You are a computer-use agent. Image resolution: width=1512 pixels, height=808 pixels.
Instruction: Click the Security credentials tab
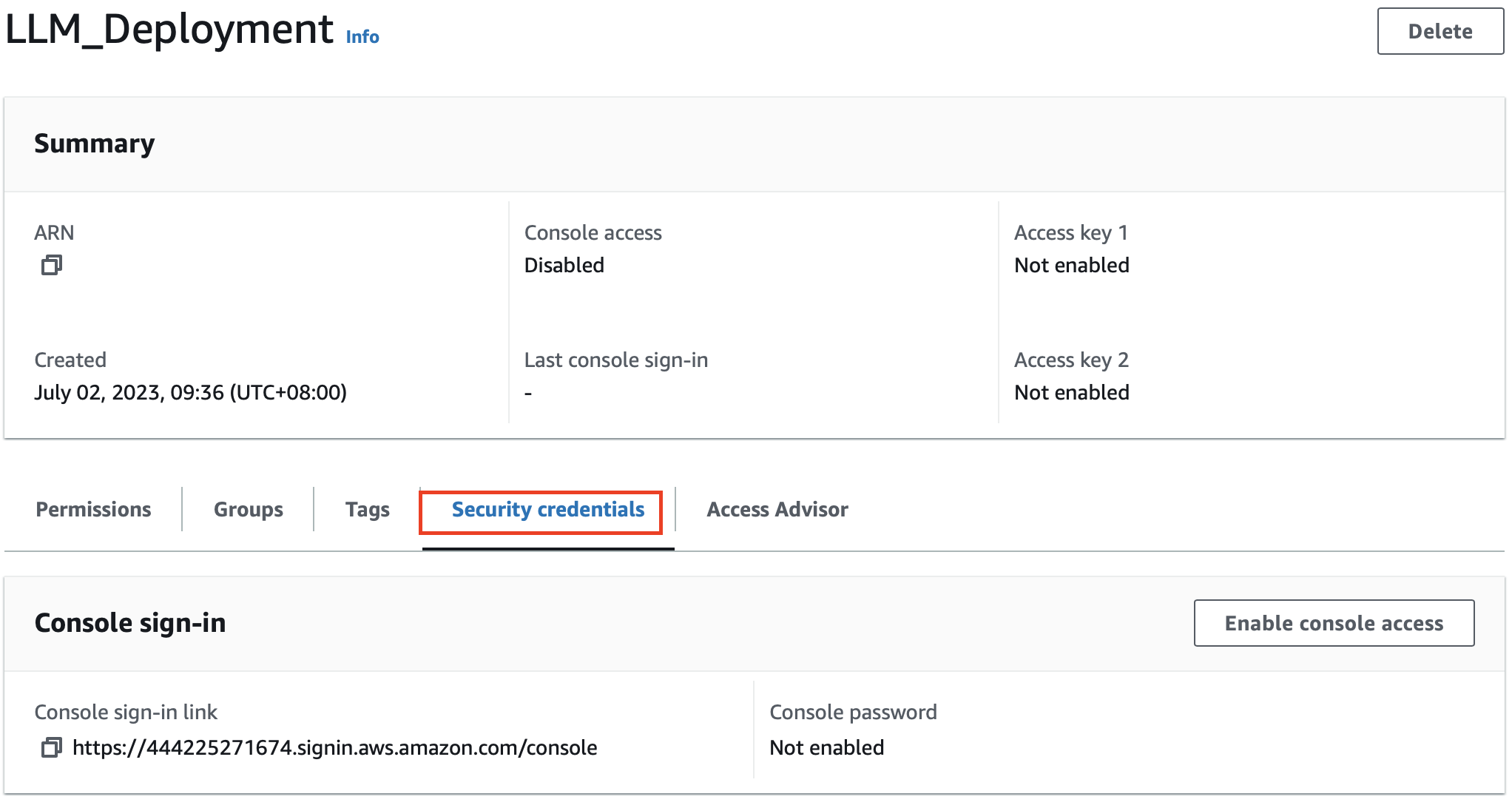(x=547, y=510)
